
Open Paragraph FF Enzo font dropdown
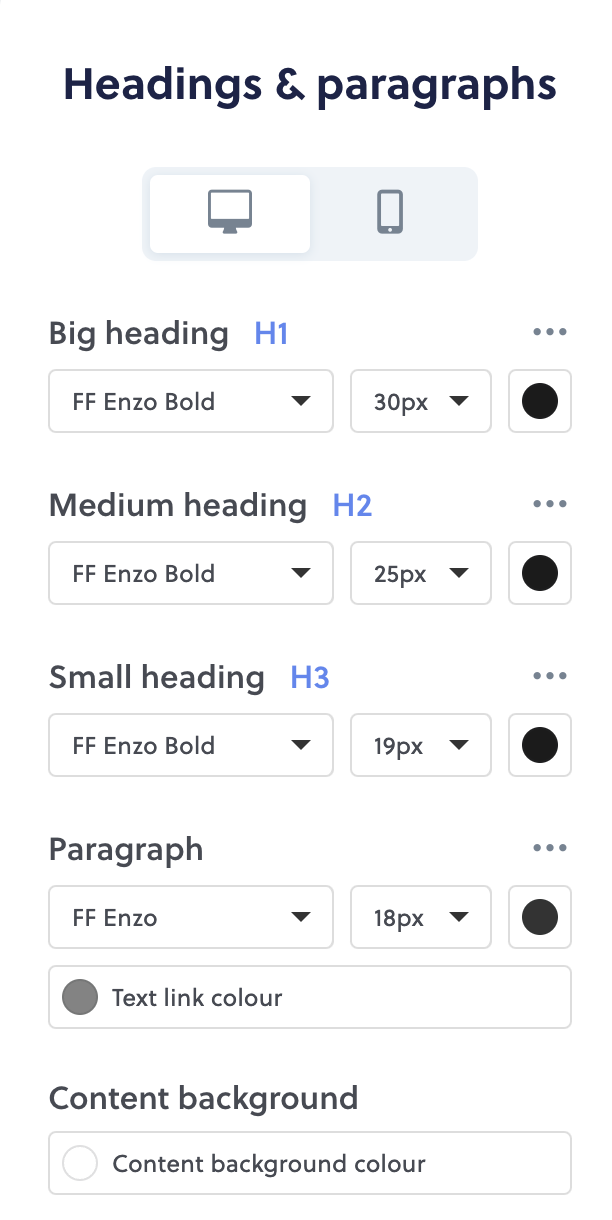(191, 917)
